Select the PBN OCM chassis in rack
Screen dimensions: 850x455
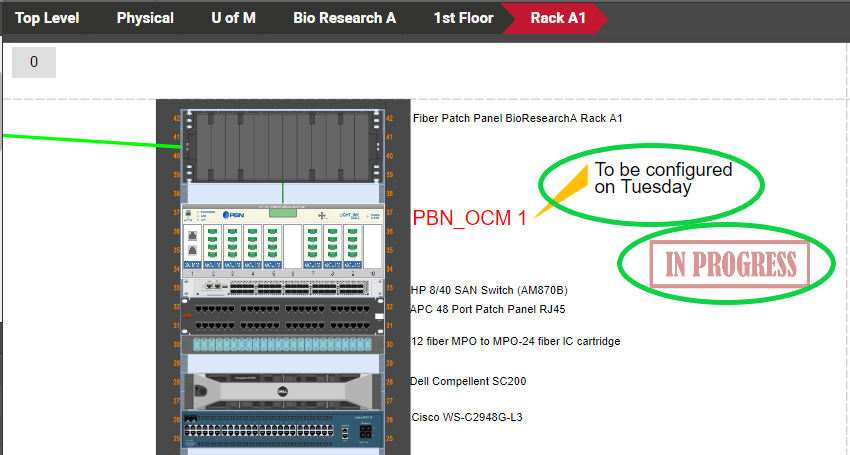coord(282,241)
